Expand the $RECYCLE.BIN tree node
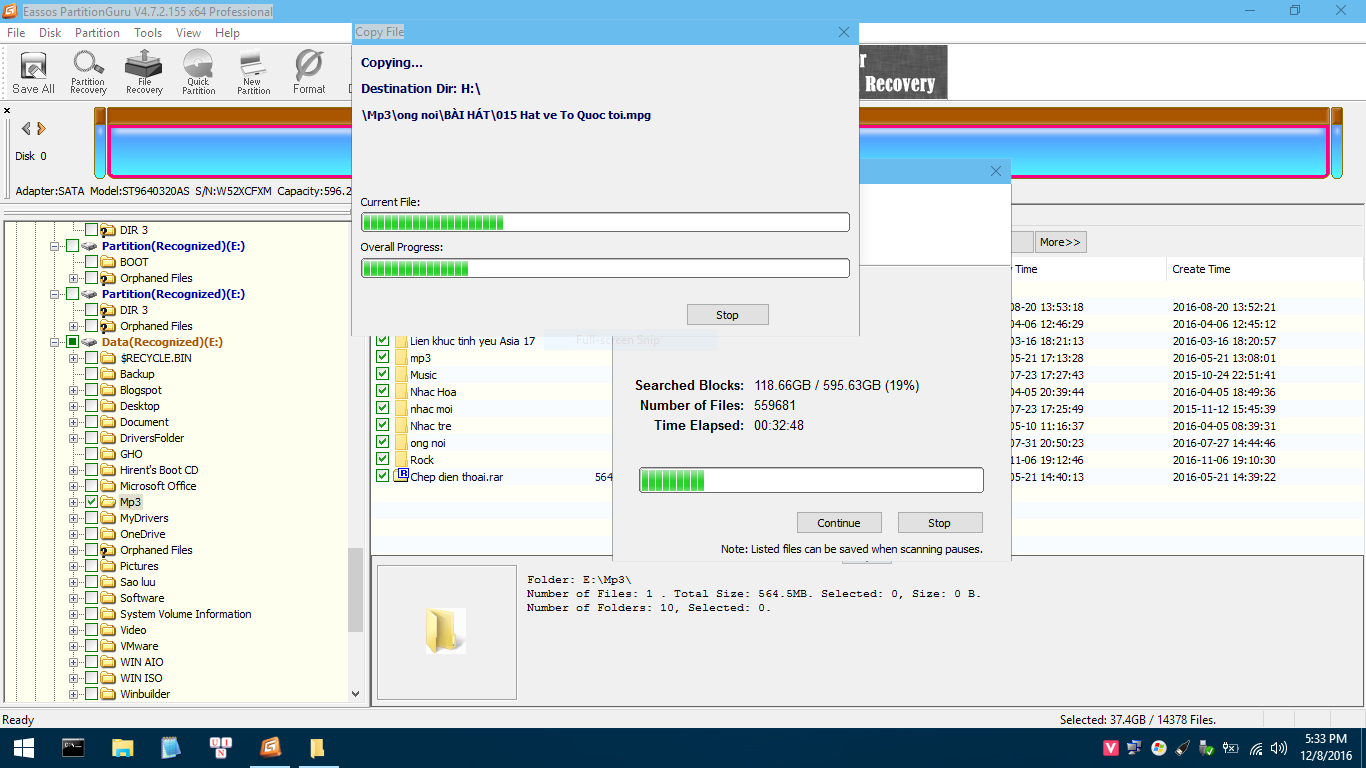 click(73, 358)
